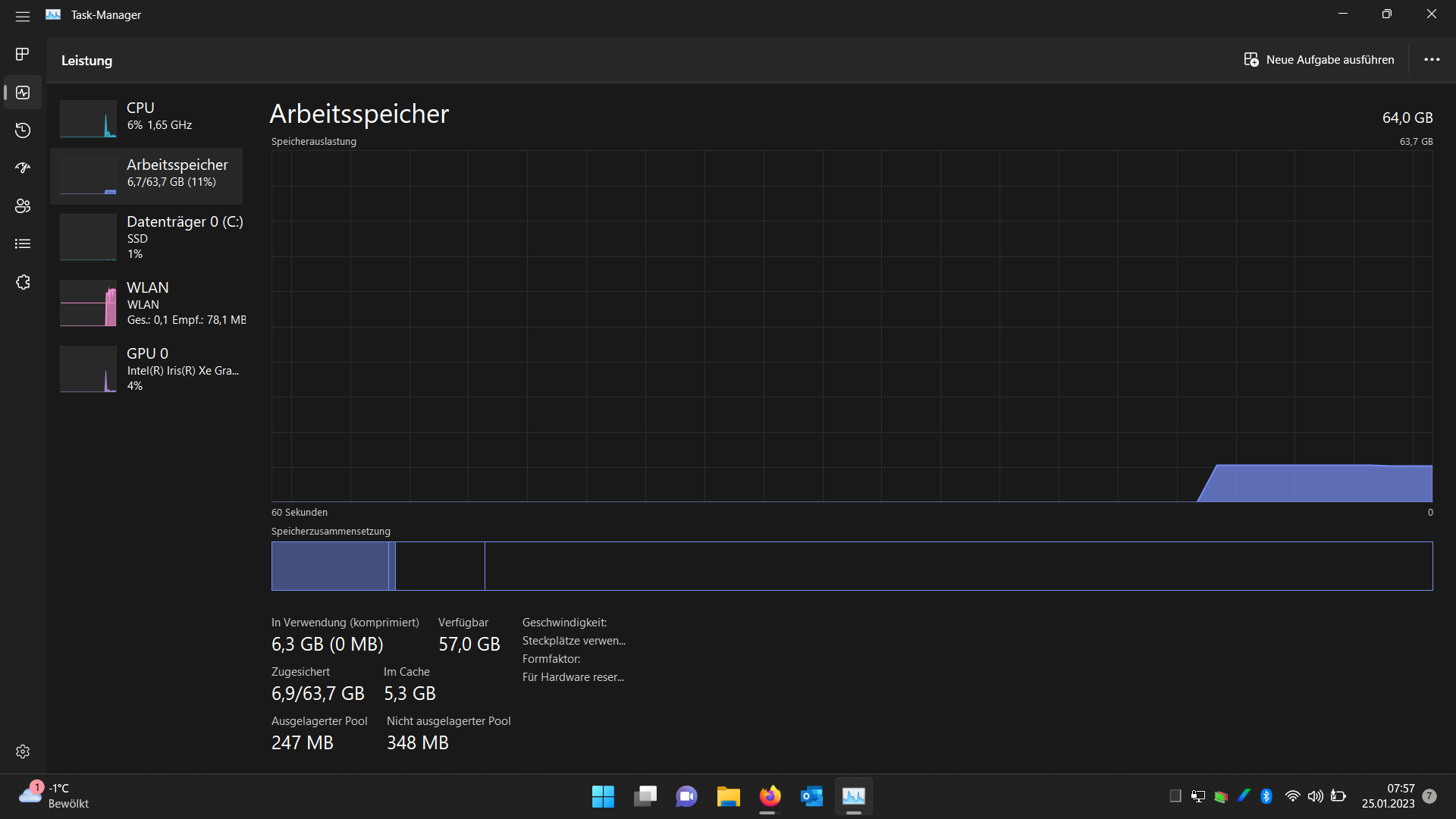
Task: Open the Users page icon
Action: coord(23,206)
